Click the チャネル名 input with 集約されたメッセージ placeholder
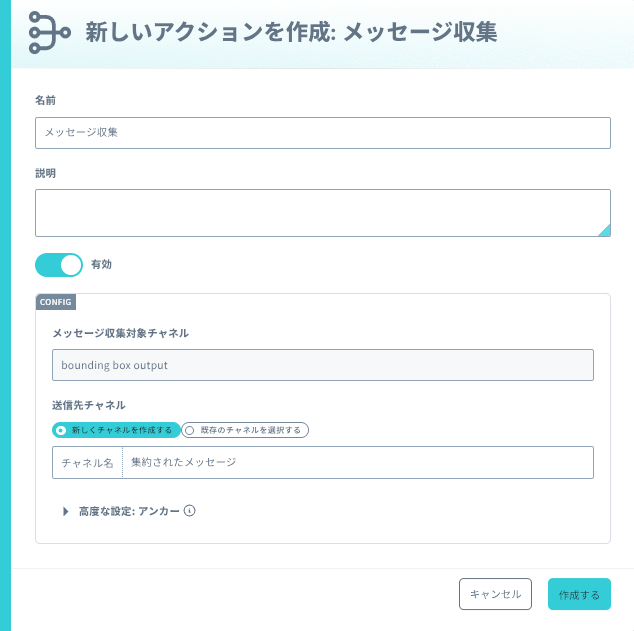 [x=358, y=462]
